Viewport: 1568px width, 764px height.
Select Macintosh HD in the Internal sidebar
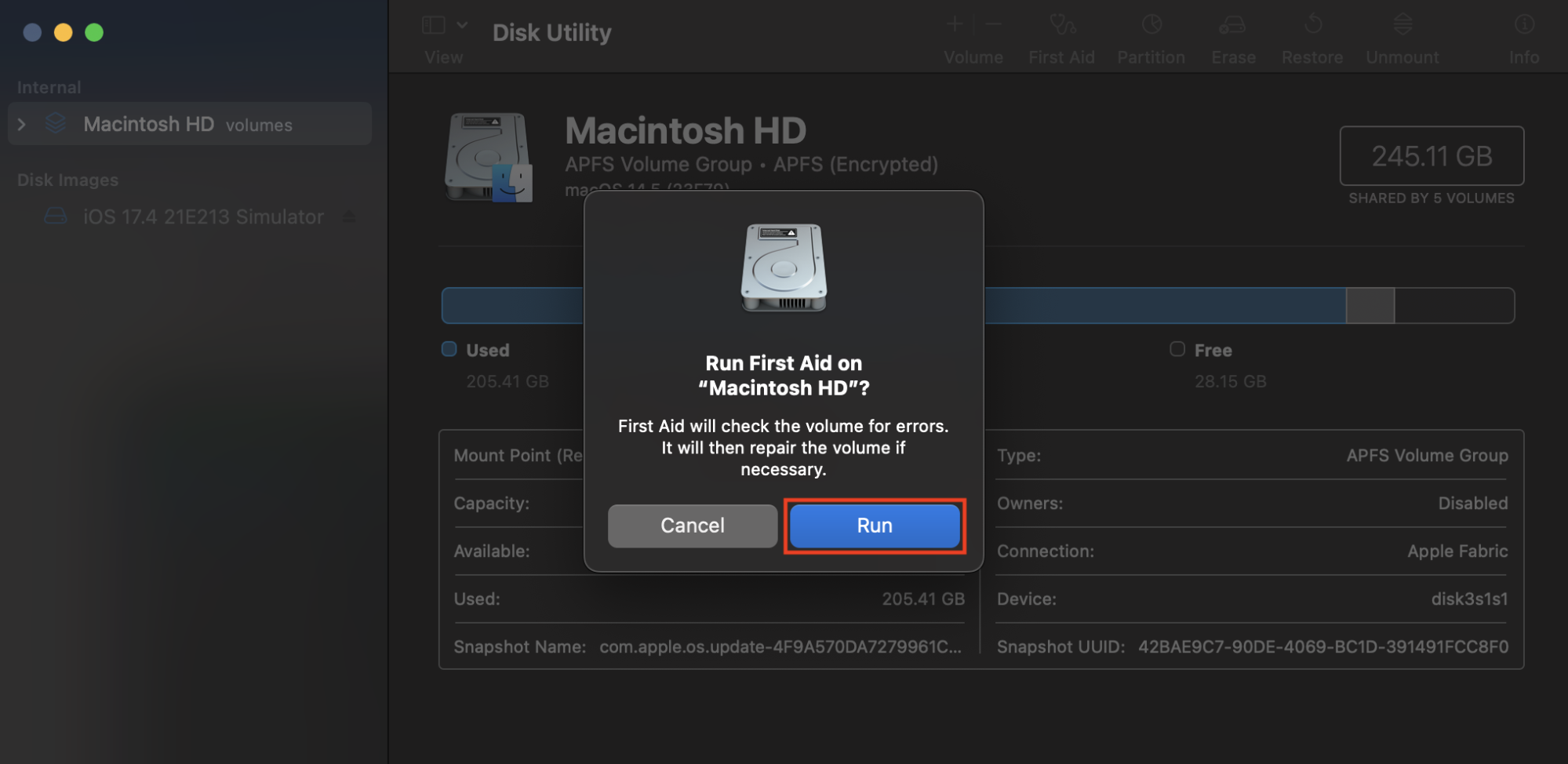pyautogui.click(x=149, y=123)
